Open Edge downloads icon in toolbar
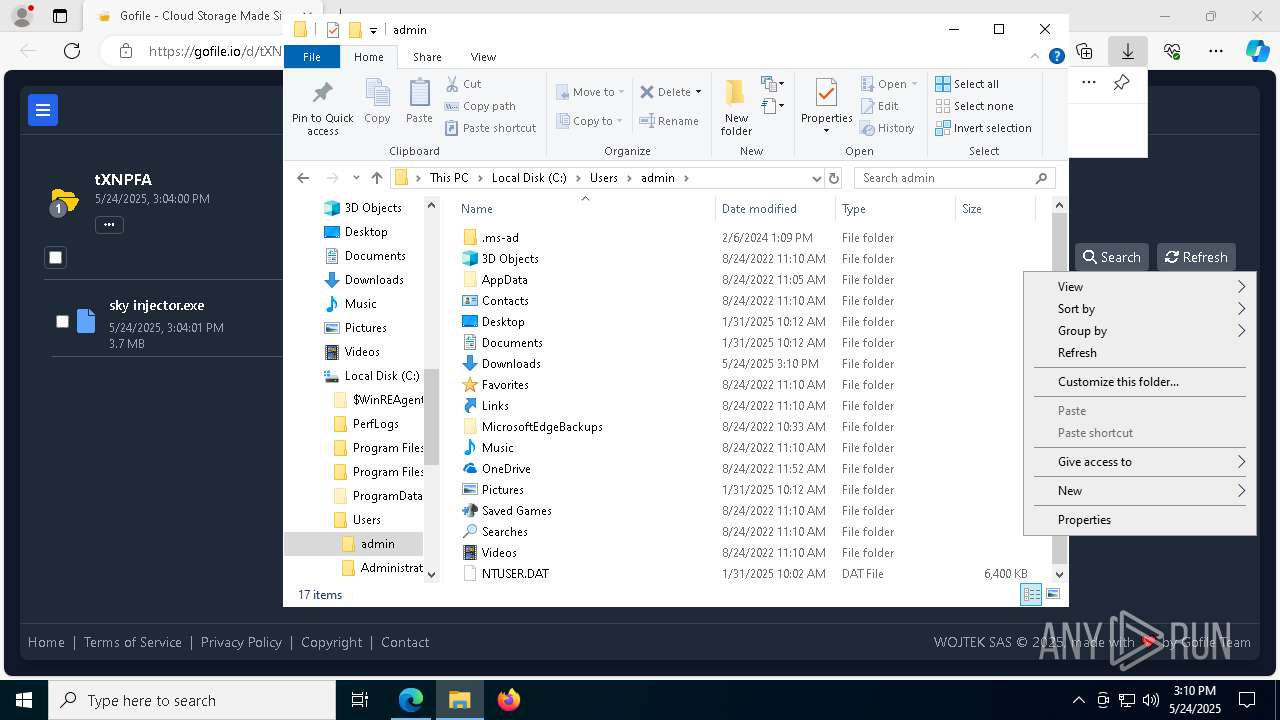The width and height of the screenshot is (1280, 720). (1127, 51)
